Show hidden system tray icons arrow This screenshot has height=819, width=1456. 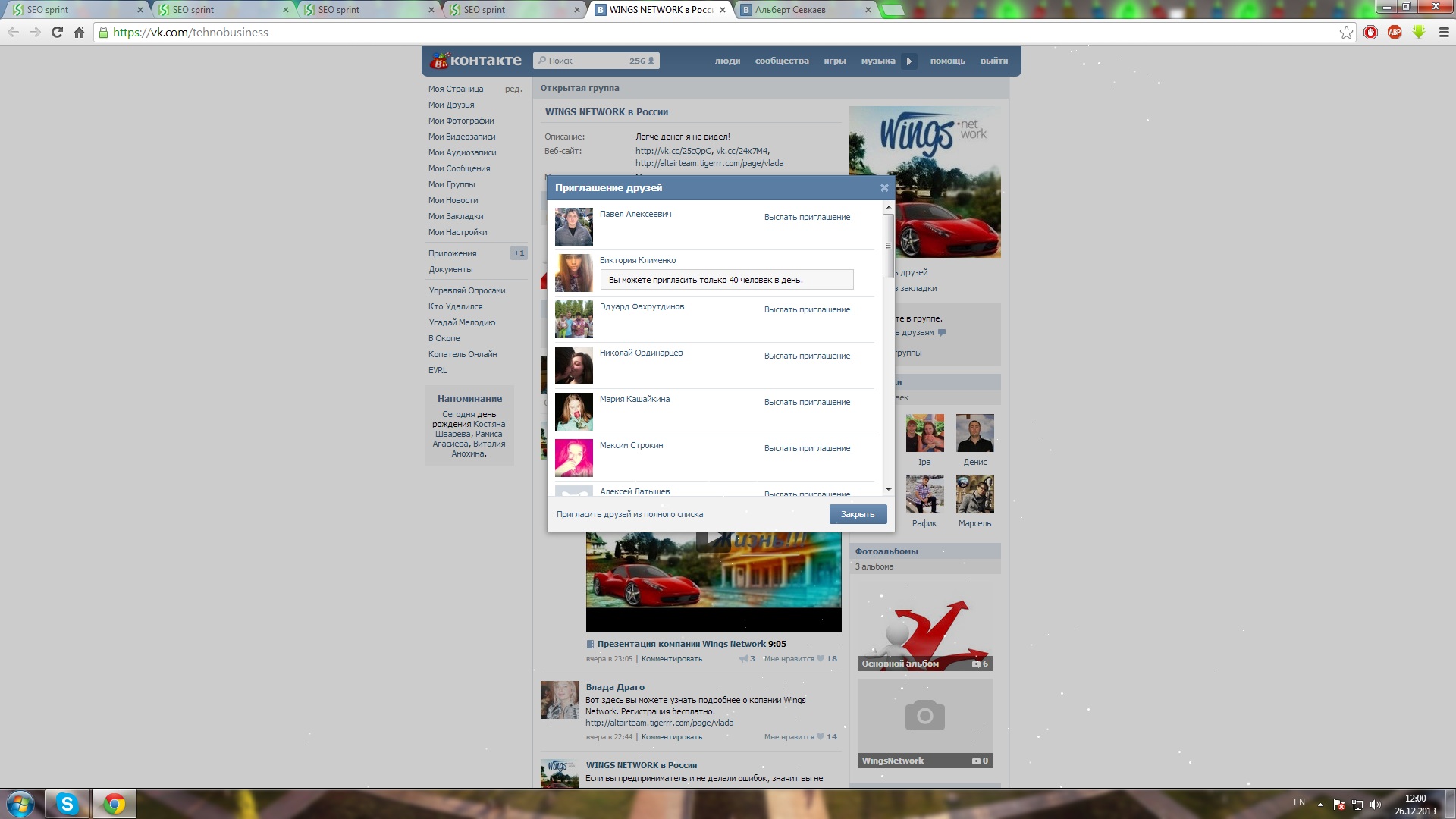(x=1320, y=804)
